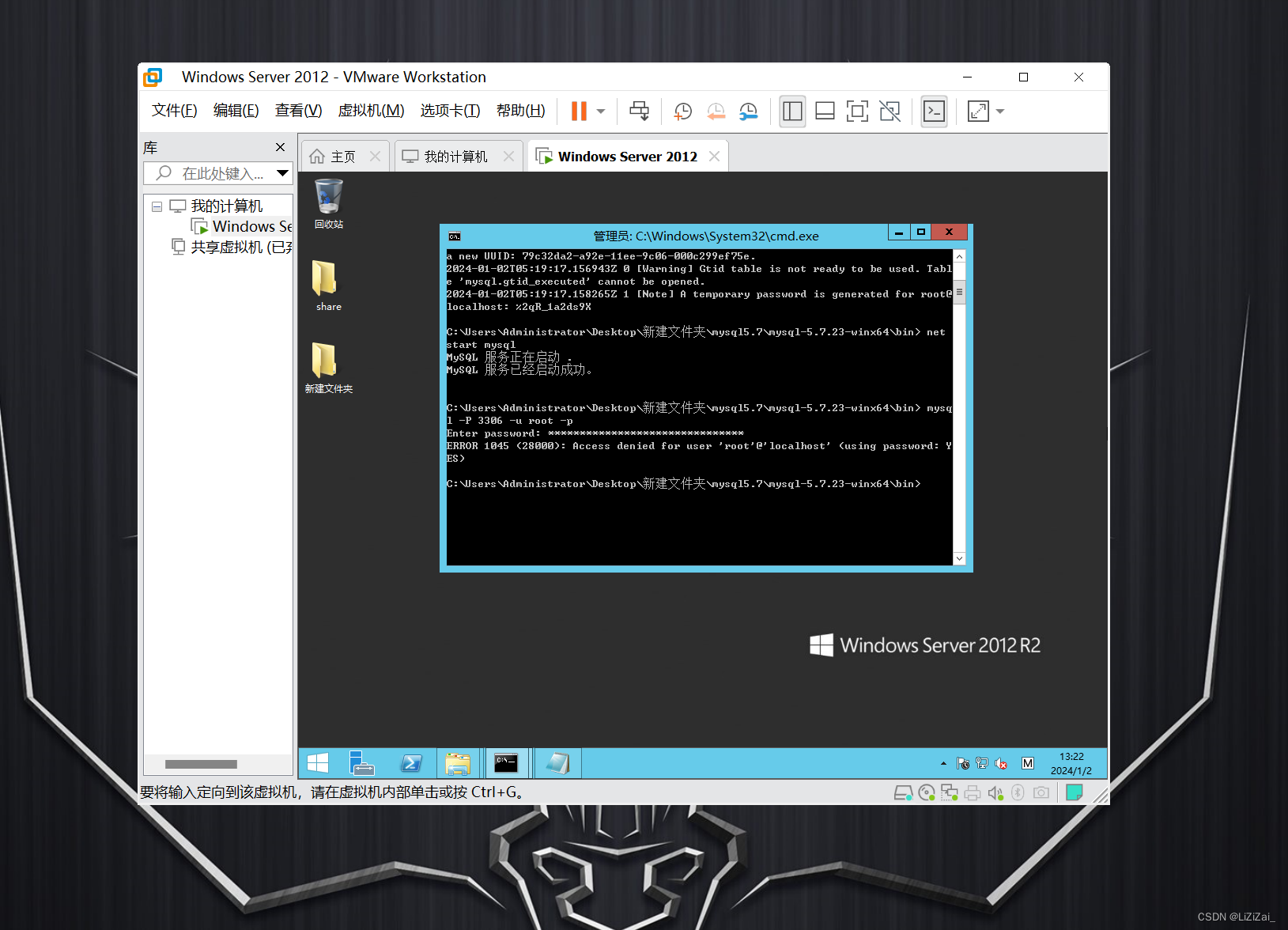Image resolution: width=1288 pixels, height=930 pixels.
Task: Open File Explorer from guest taskbar
Action: point(458,763)
